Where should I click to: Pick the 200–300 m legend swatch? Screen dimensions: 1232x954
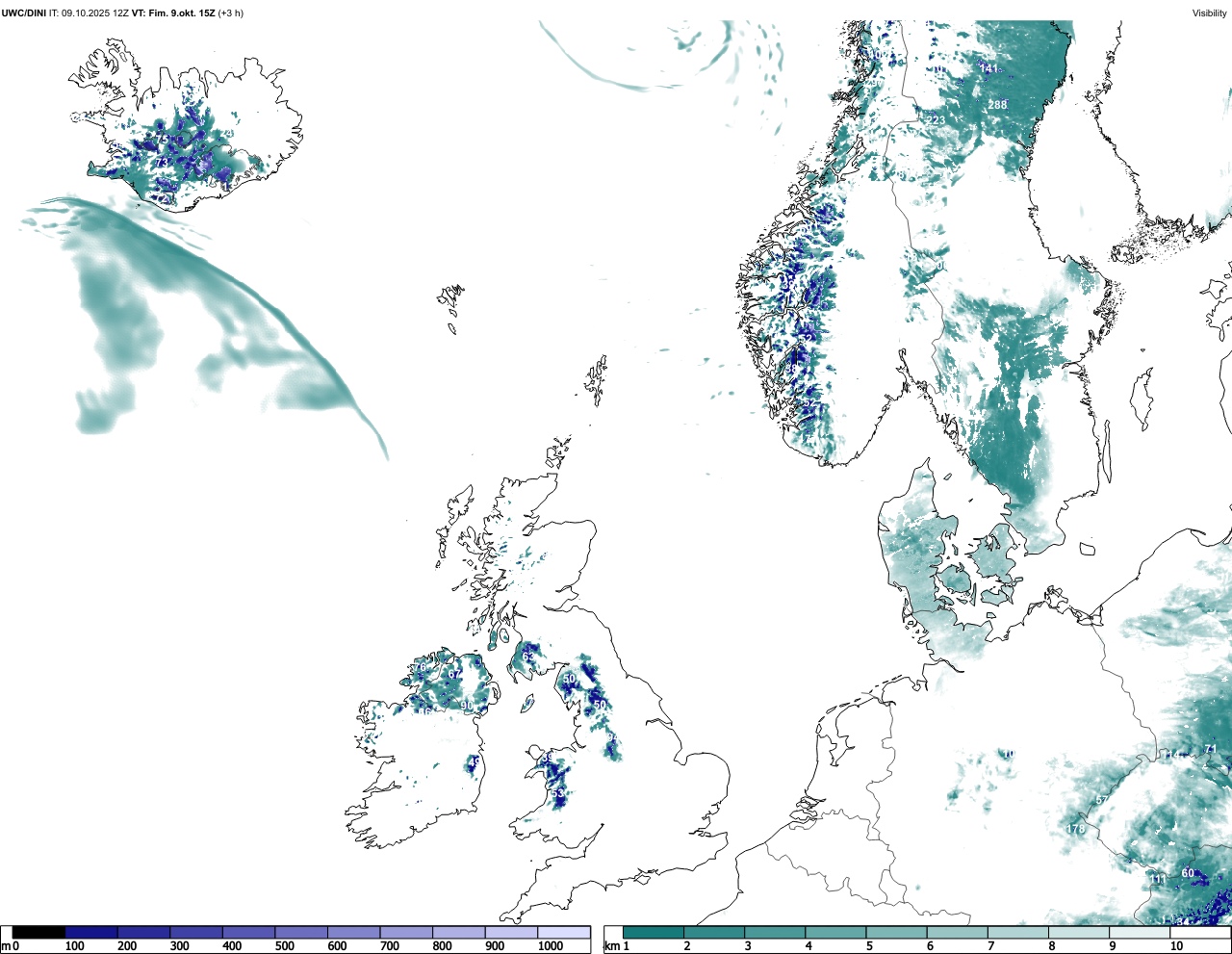click(143, 932)
